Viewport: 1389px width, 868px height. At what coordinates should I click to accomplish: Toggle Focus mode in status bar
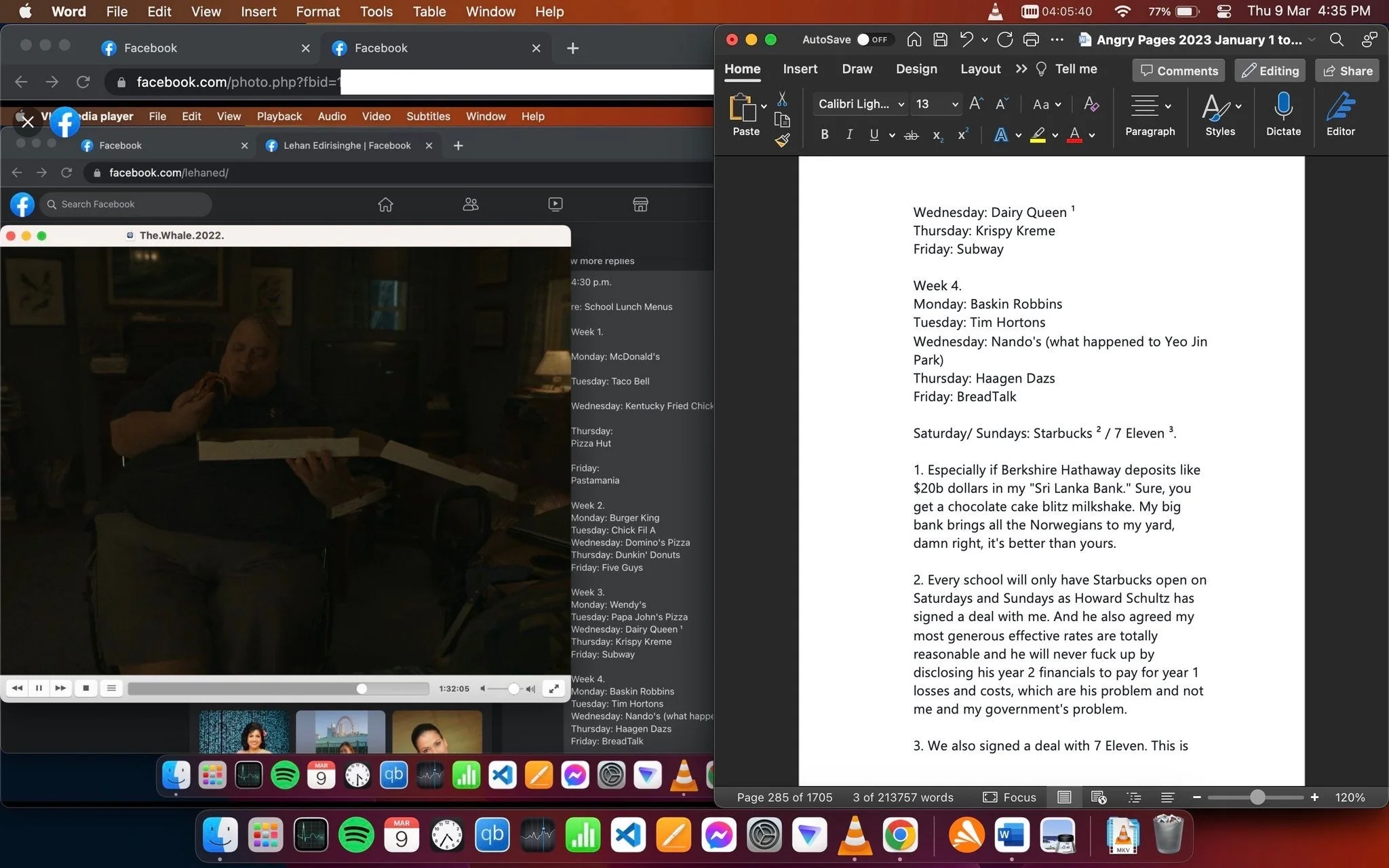coord(1010,797)
